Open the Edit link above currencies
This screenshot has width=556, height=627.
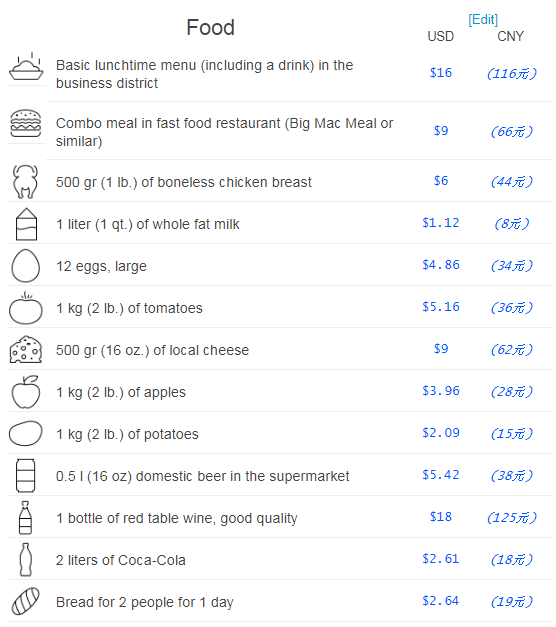tap(483, 20)
